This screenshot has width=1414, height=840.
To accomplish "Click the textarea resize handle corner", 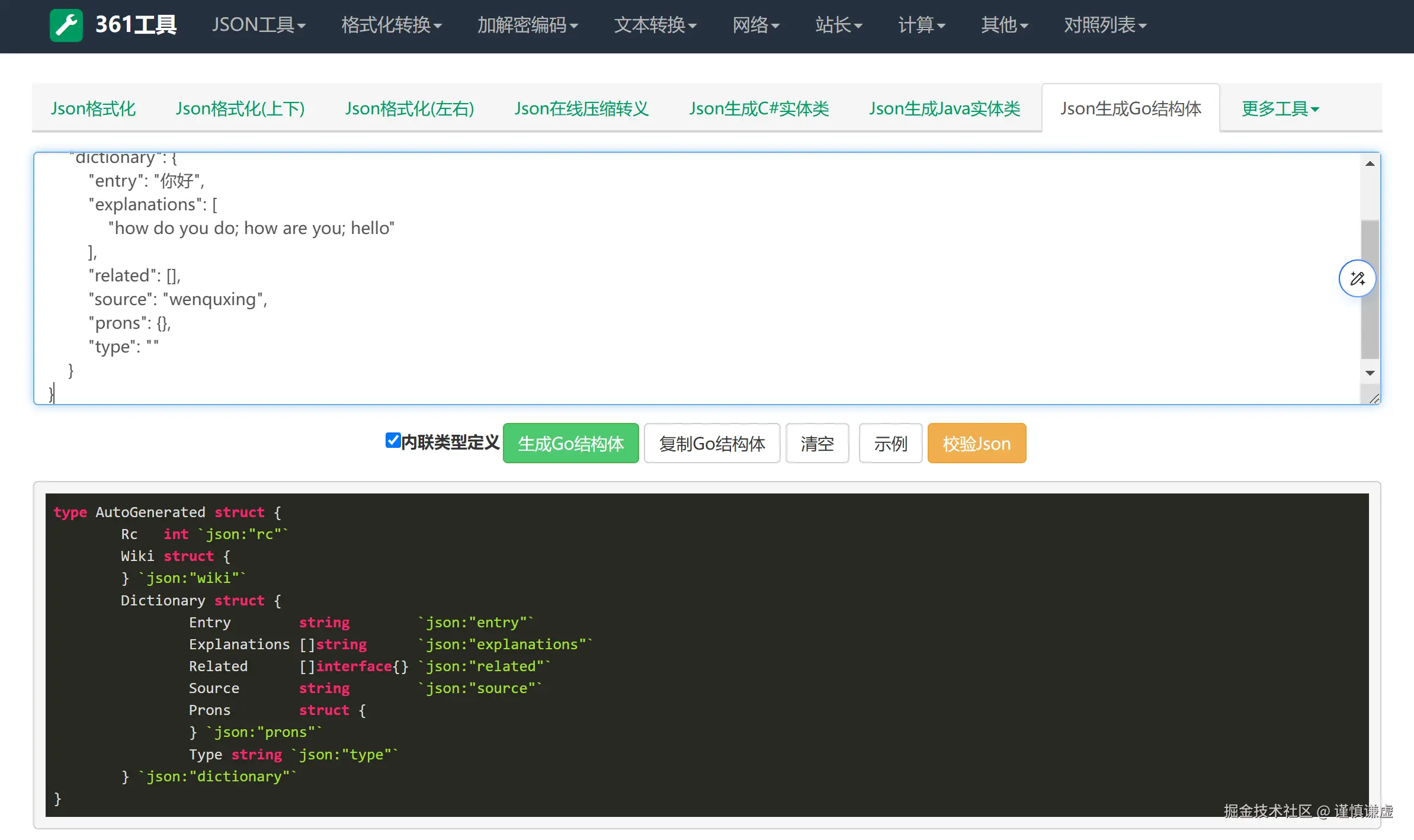I will click(1374, 399).
